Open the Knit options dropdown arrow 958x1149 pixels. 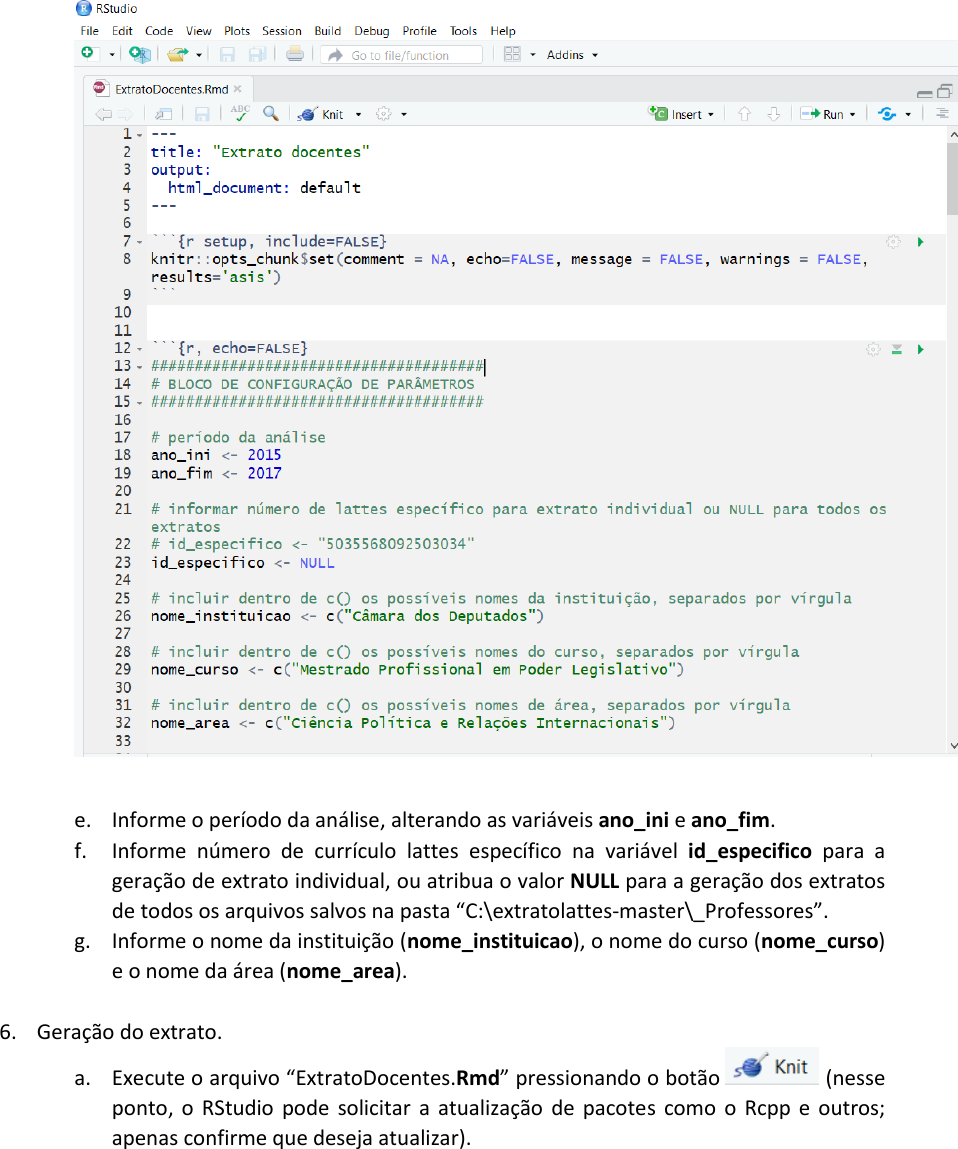pos(358,115)
